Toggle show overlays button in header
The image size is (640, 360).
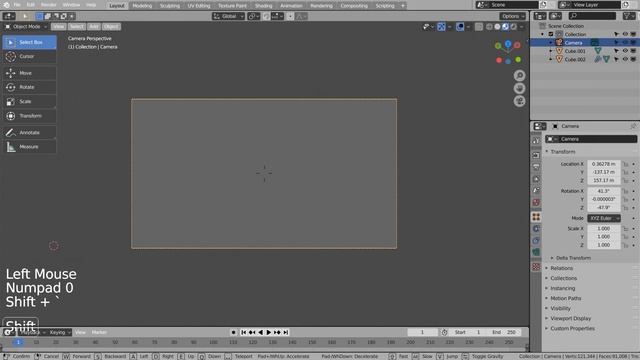pyautogui.click(x=460, y=27)
